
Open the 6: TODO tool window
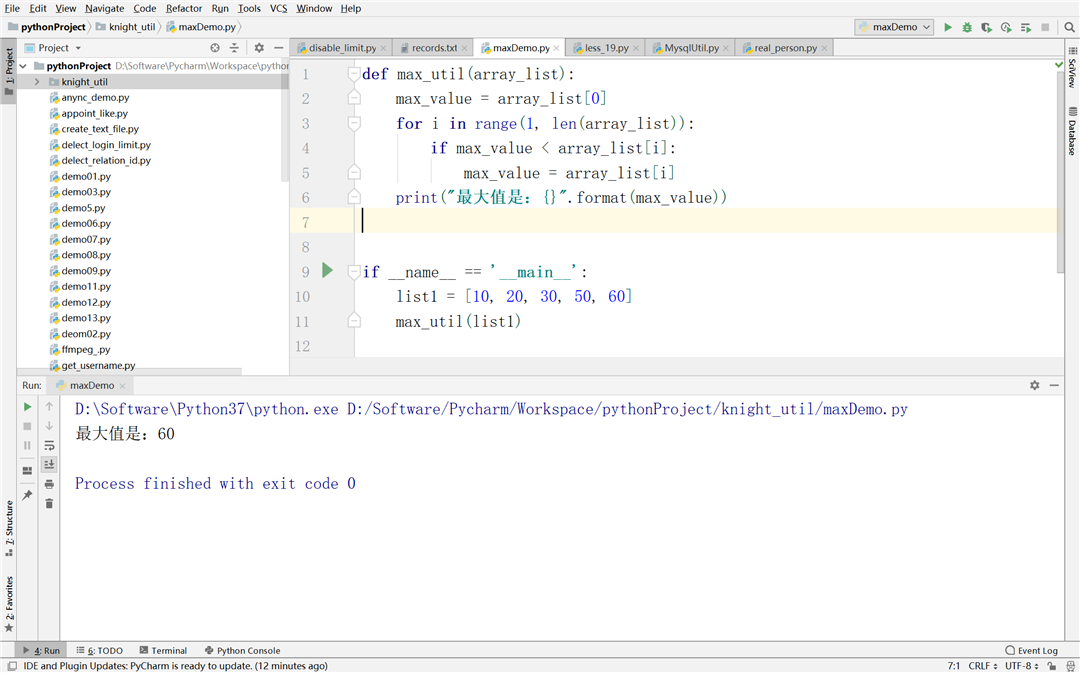(100, 650)
